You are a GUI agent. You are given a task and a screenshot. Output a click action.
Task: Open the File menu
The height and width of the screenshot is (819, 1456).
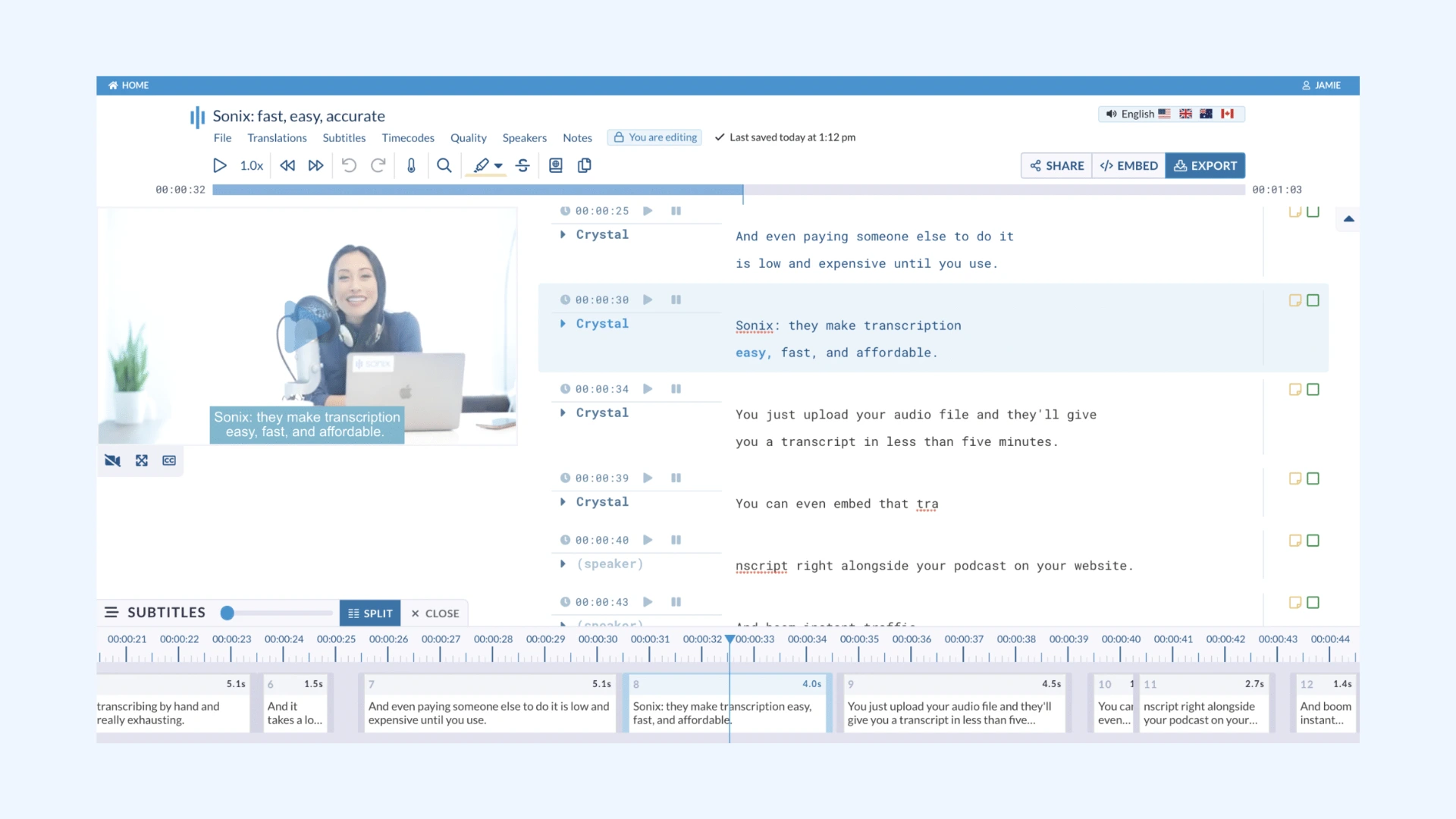222,137
